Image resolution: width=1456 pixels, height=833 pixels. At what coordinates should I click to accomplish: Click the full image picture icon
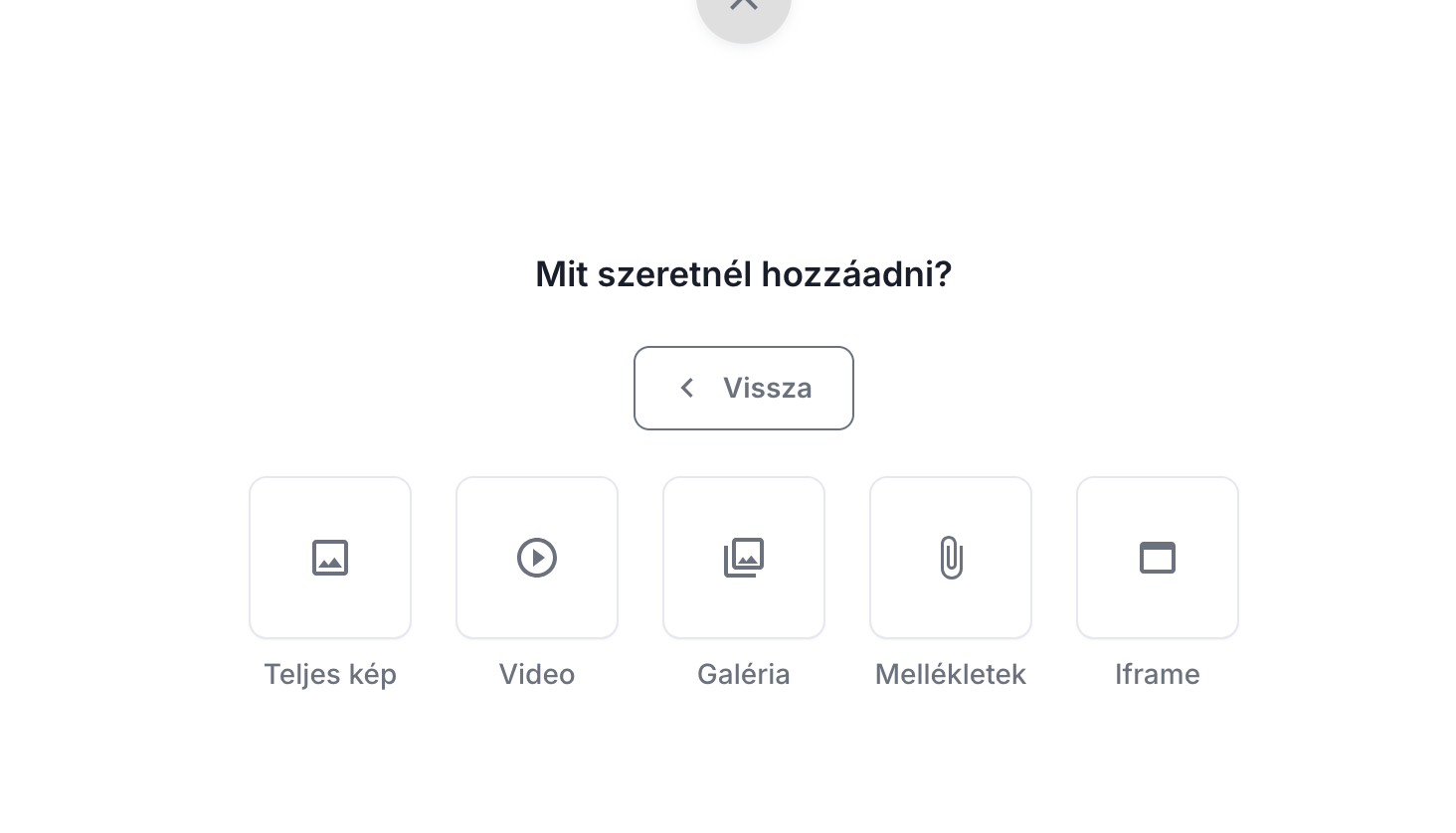click(x=330, y=558)
